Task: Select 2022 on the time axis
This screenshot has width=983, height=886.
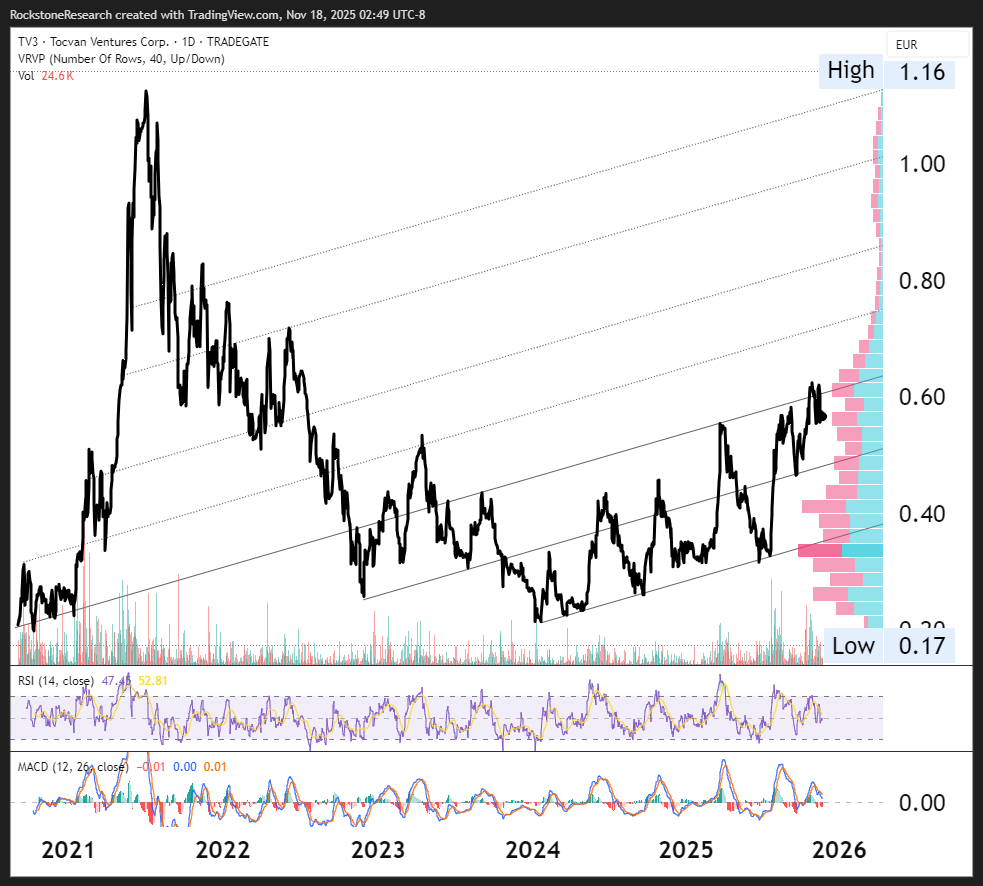Action: pyautogui.click(x=222, y=850)
